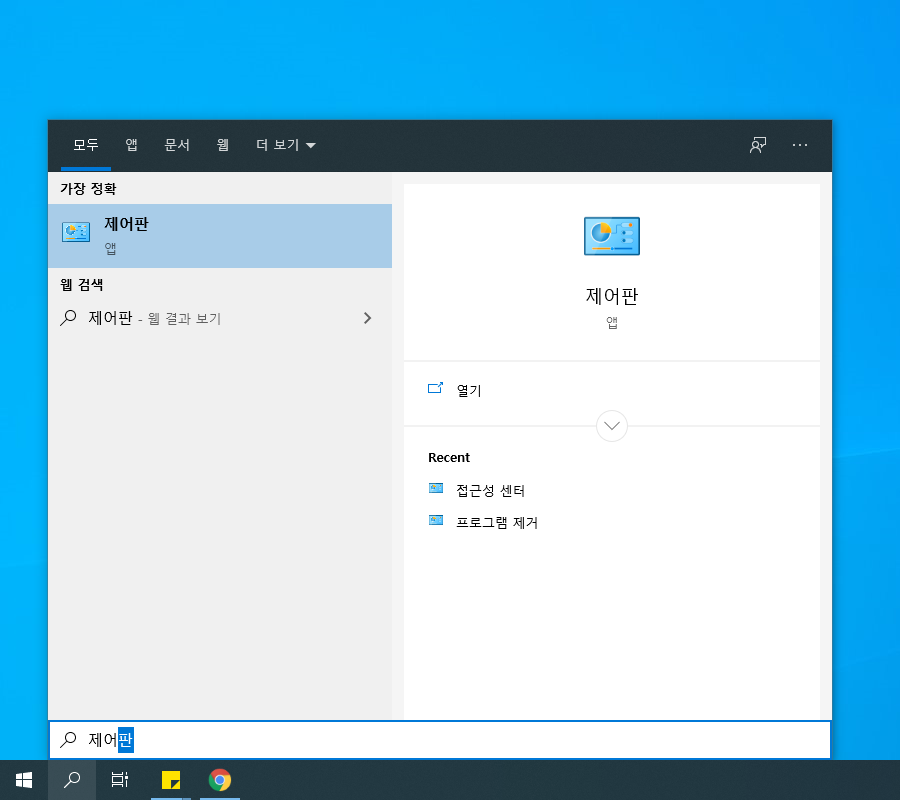Viewport: 900px width, 800px height.
Task: Select the 제어판 웹 결과 보기 search suggestion
Action: (x=220, y=318)
